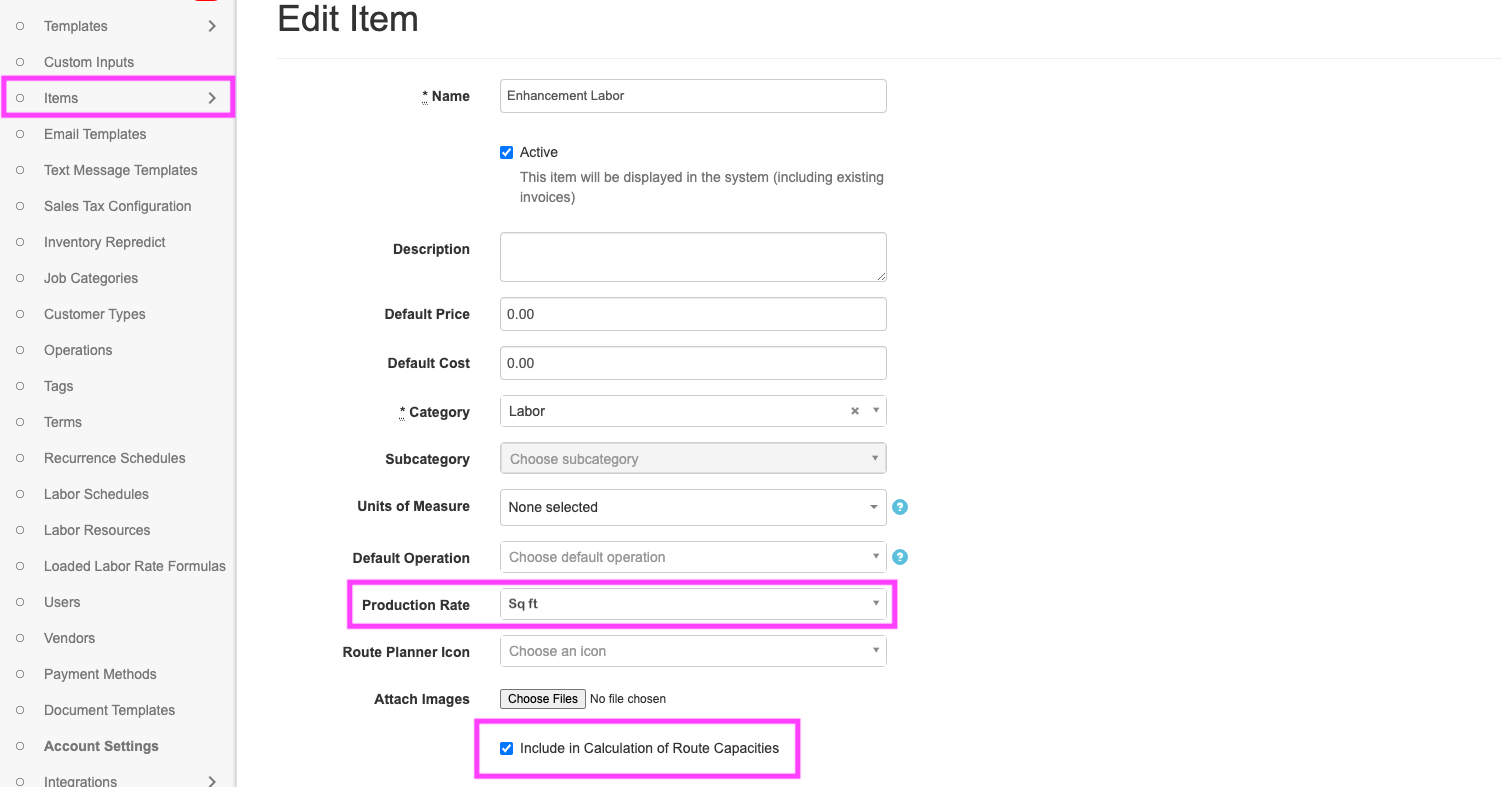The height and width of the screenshot is (787, 1502).
Task: Click the Choose Files button
Action: 543,699
